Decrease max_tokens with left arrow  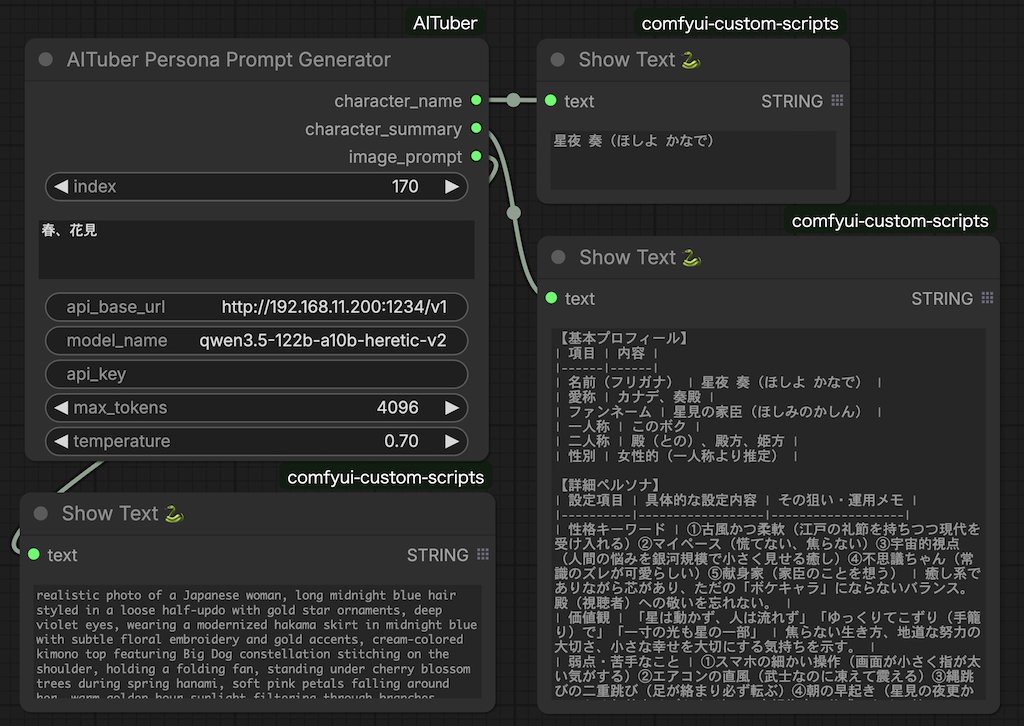click(x=61, y=407)
